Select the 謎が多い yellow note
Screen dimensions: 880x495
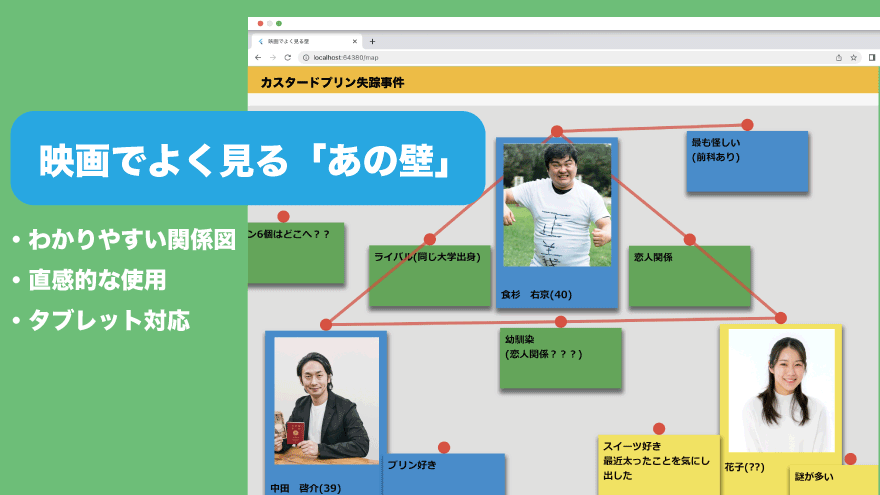[x=834, y=480]
